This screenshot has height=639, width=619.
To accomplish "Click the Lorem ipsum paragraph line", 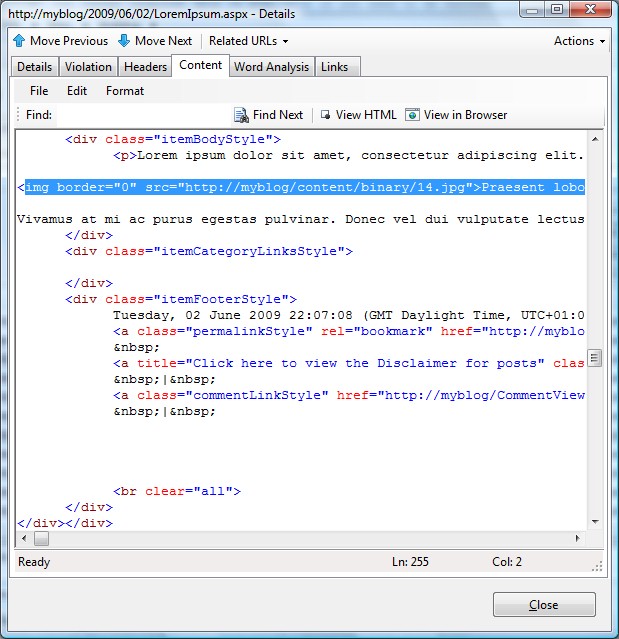I will tap(349, 155).
